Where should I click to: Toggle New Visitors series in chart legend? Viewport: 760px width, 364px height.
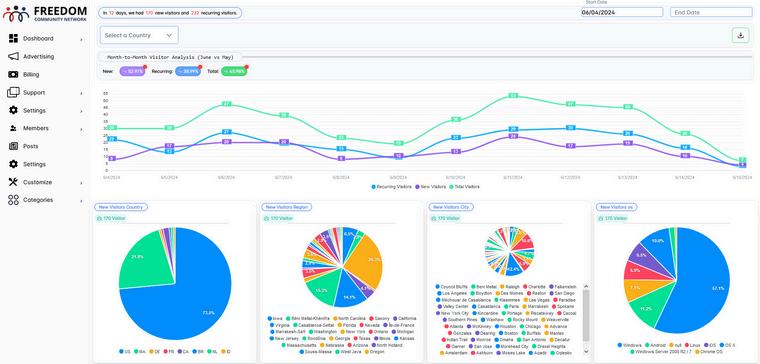pyautogui.click(x=430, y=187)
